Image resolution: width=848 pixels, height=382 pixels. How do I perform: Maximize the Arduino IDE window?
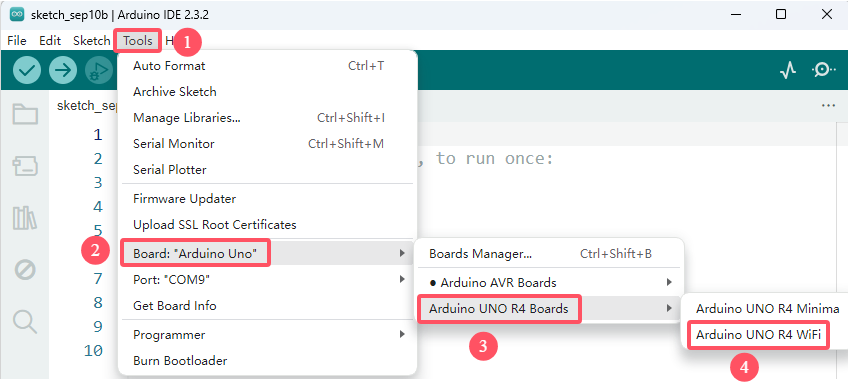tap(780, 15)
